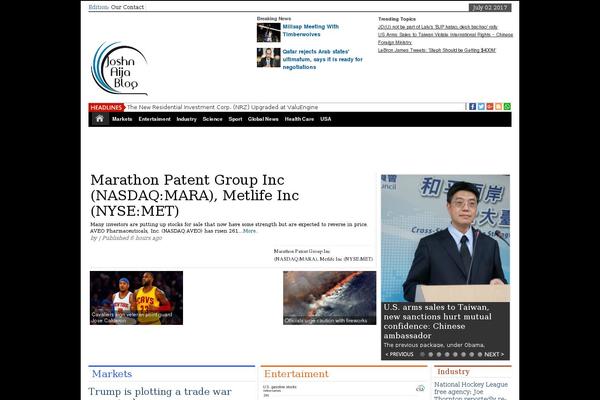The image size is (600, 400).
Task: Open the Marathon Patent Group Inc main headline
Action: [195, 195]
